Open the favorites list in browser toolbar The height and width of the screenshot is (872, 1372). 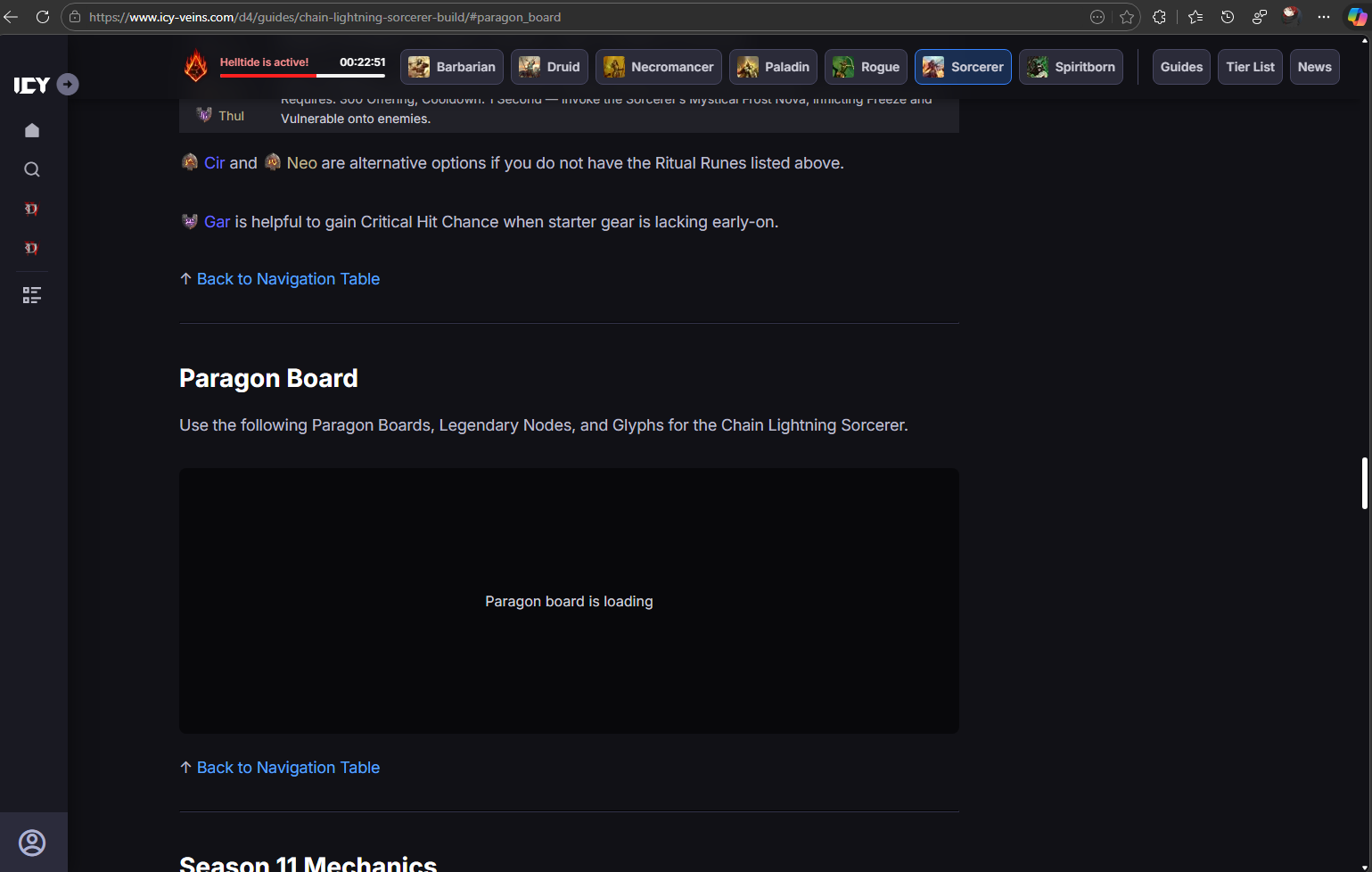[1195, 17]
